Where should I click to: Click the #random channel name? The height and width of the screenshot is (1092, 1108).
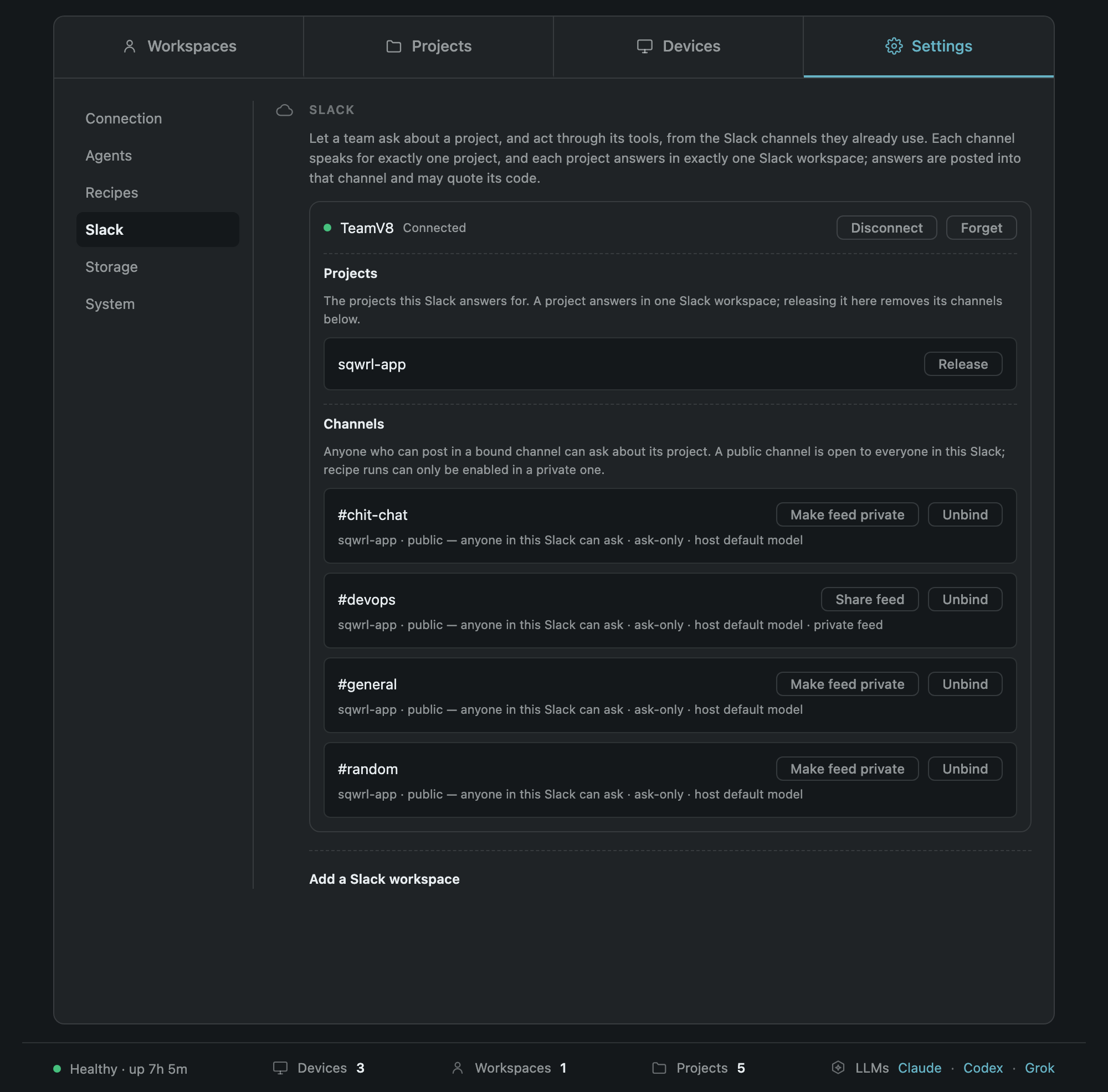pos(368,769)
